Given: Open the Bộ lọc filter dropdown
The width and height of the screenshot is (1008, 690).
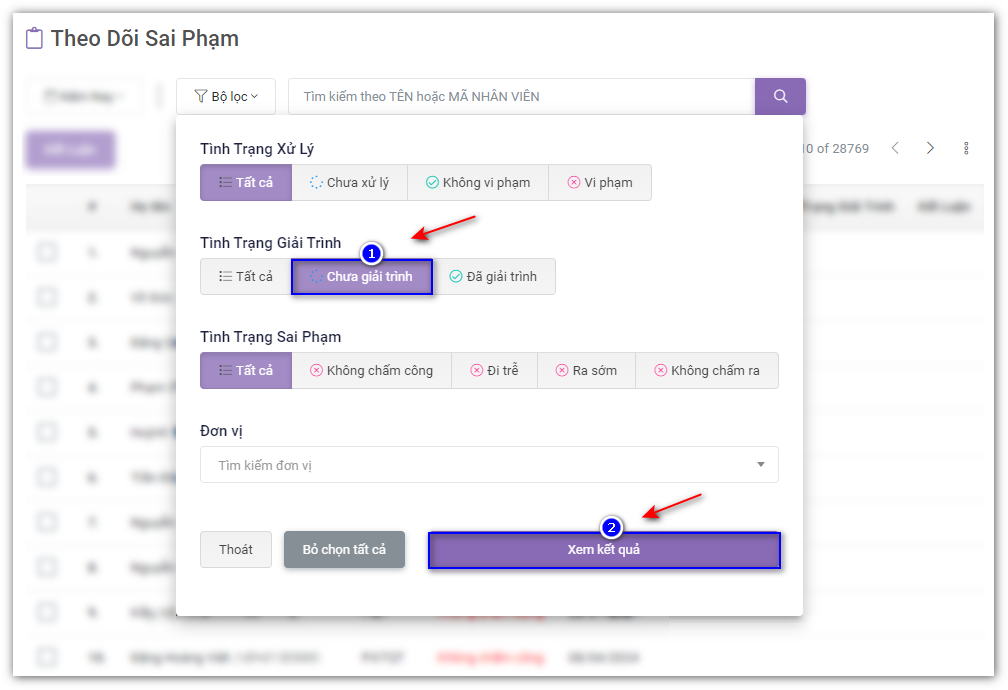Looking at the screenshot, I should point(226,97).
